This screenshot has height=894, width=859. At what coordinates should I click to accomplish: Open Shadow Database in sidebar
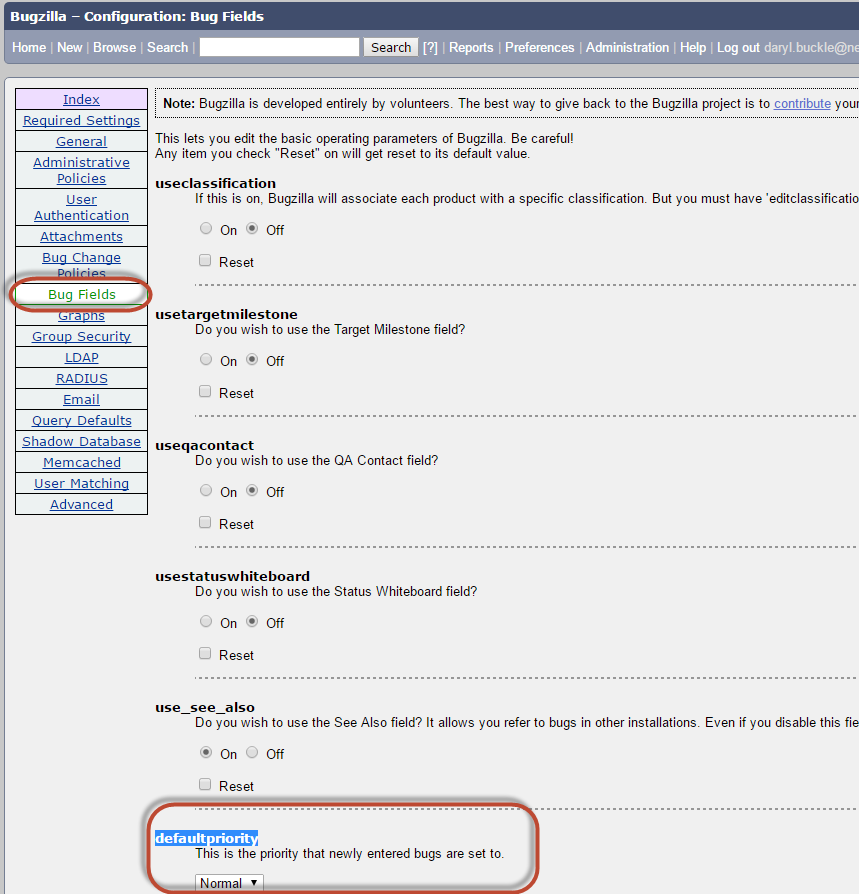pyautogui.click(x=82, y=441)
